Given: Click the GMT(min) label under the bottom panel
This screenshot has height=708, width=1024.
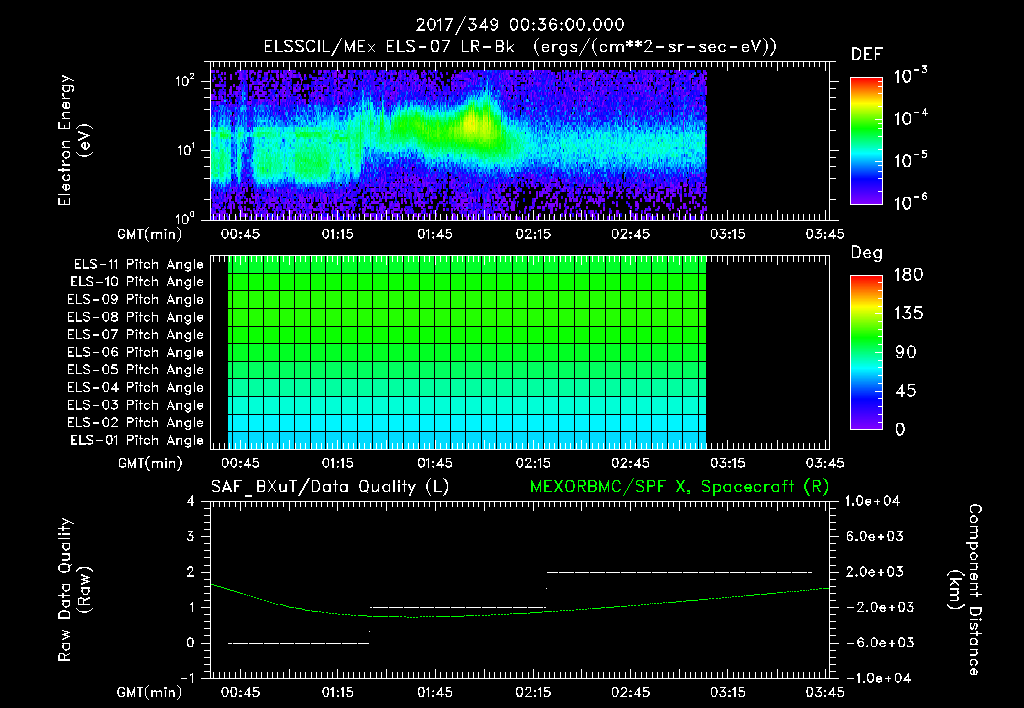Looking at the screenshot, I should pos(150,692).
